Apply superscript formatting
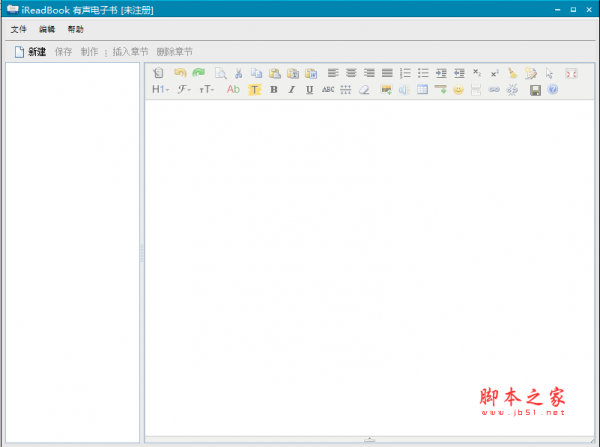Screen dimensions: 600x447 click(495, 73)
